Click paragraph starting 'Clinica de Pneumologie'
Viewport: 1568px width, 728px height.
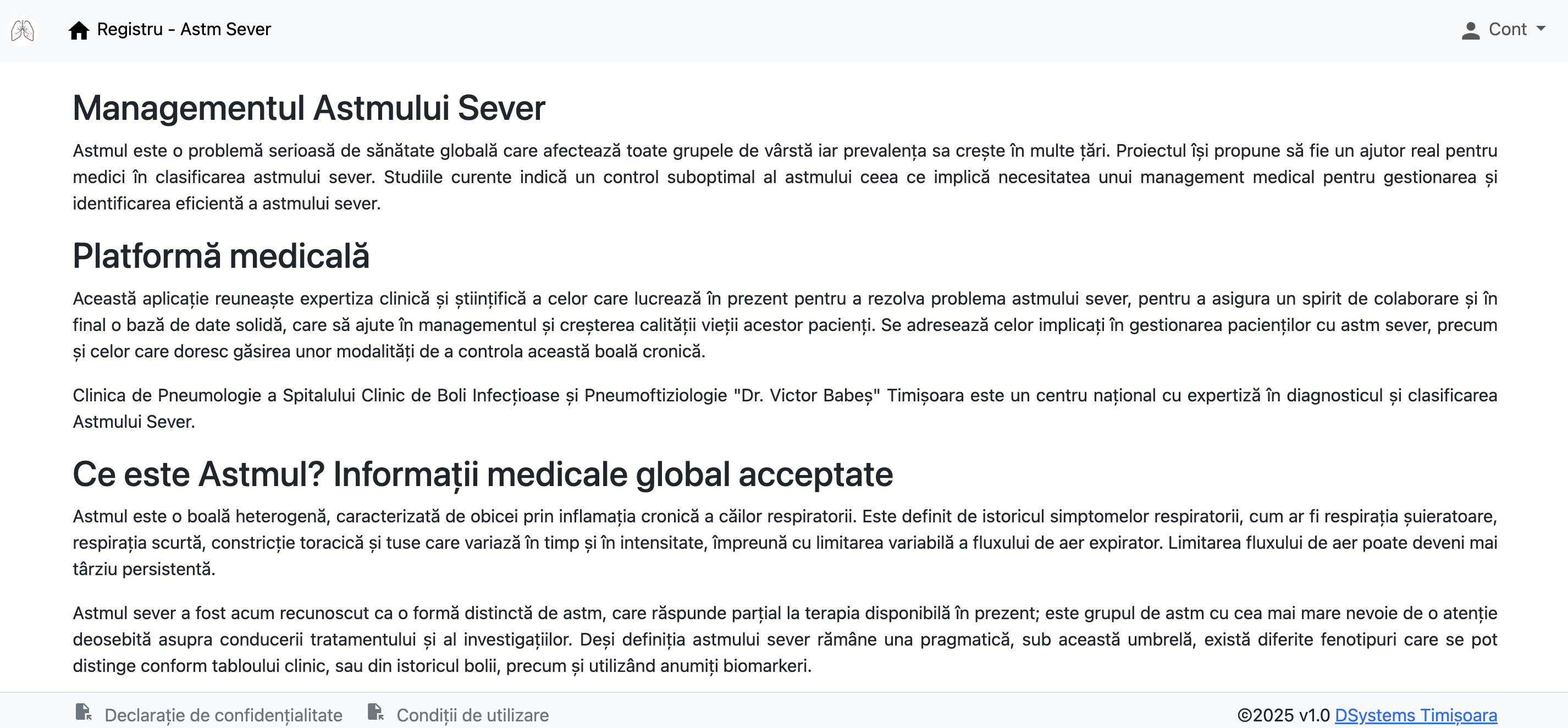[x=784, y=408]
